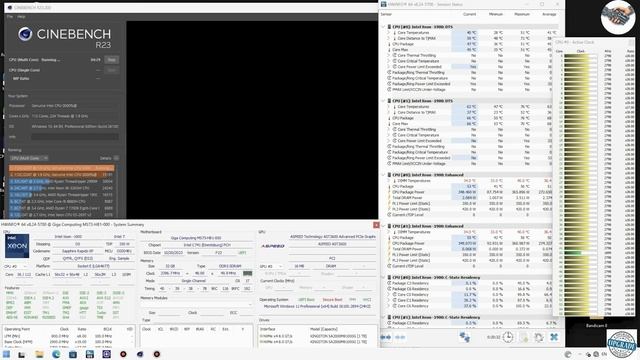This screenshot has width=640, height=360.
Task: Click the ASPEED logo in GPU section
Action: click(272, 246)
